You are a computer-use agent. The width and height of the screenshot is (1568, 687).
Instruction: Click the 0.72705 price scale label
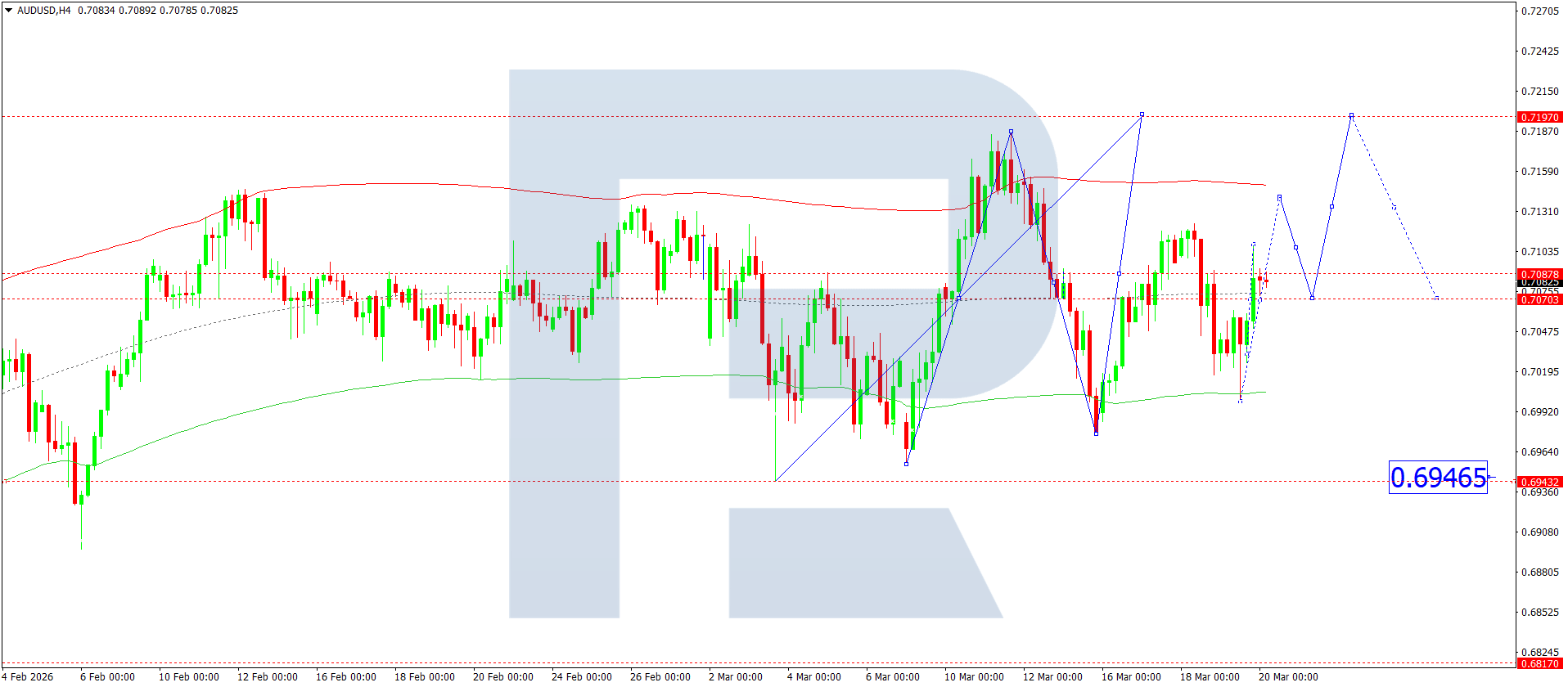pos(1539,11)
